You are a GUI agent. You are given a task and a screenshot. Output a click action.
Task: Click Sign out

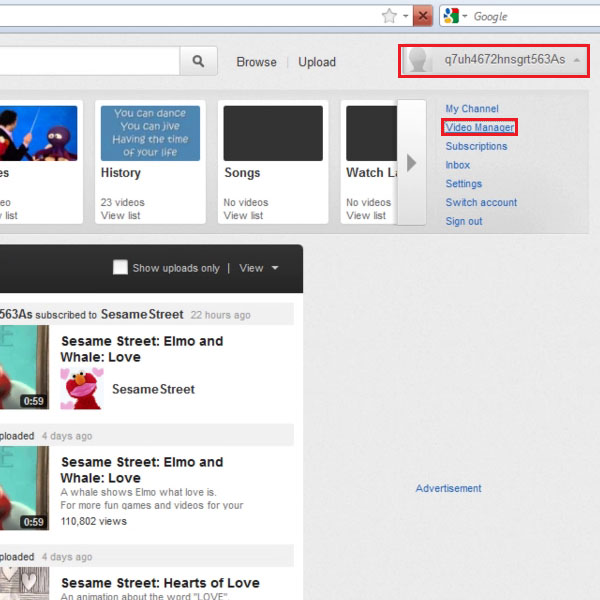pyautogui.click(x=464, y=221)
